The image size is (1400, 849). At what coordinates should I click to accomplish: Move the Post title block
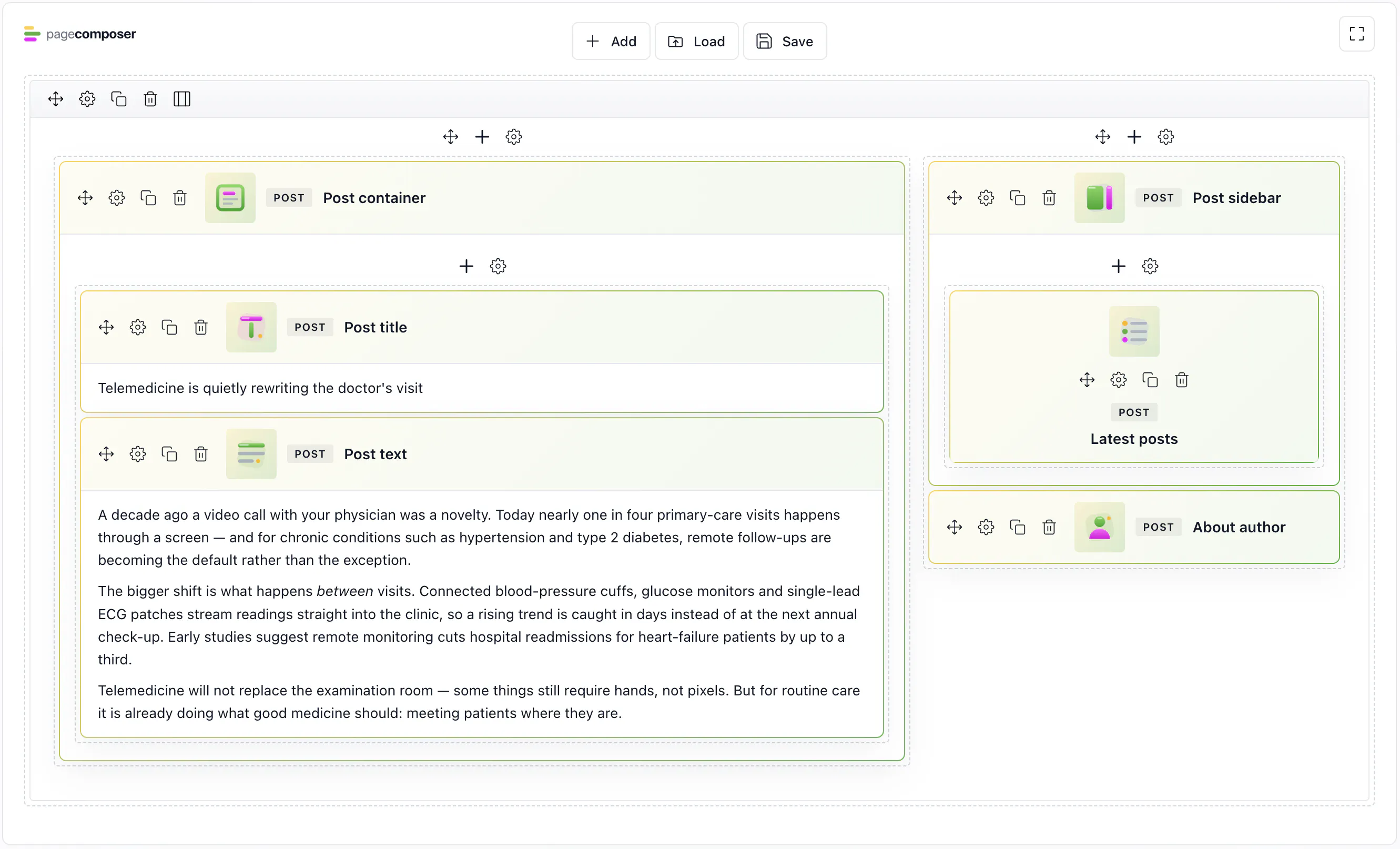coord(106,327)
